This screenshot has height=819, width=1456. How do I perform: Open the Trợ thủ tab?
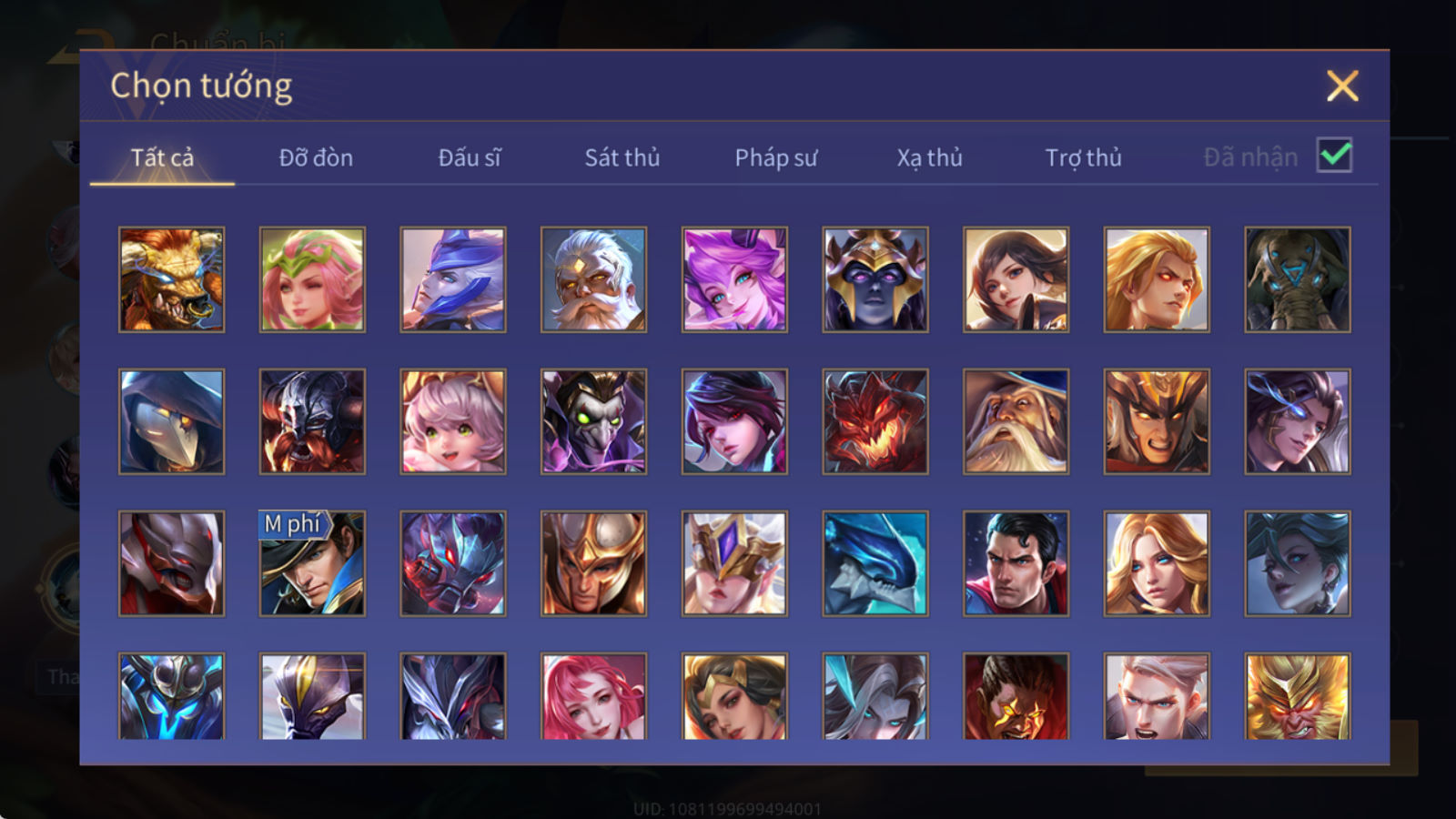pos(1083,157)
